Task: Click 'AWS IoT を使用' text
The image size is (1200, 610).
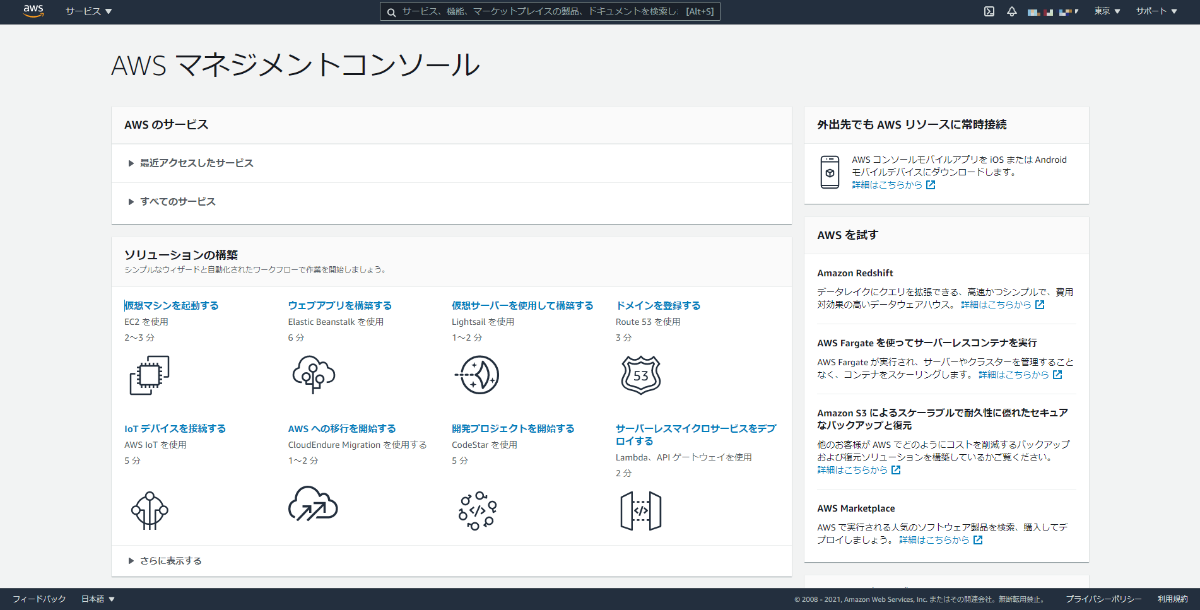Action: click(155, 445)
